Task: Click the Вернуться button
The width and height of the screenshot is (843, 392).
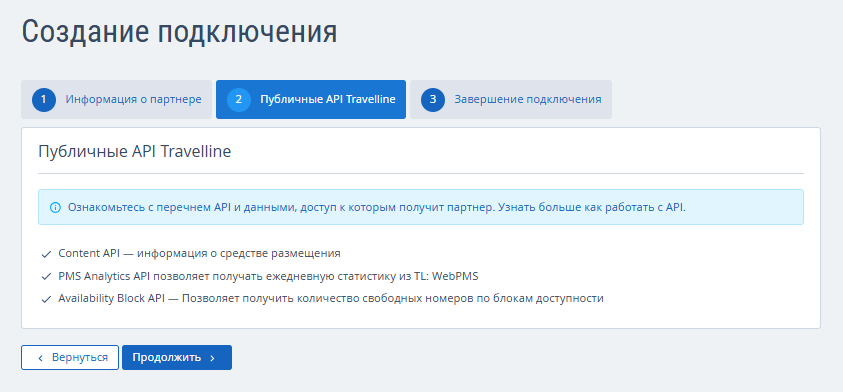Action: click(70, 358)
